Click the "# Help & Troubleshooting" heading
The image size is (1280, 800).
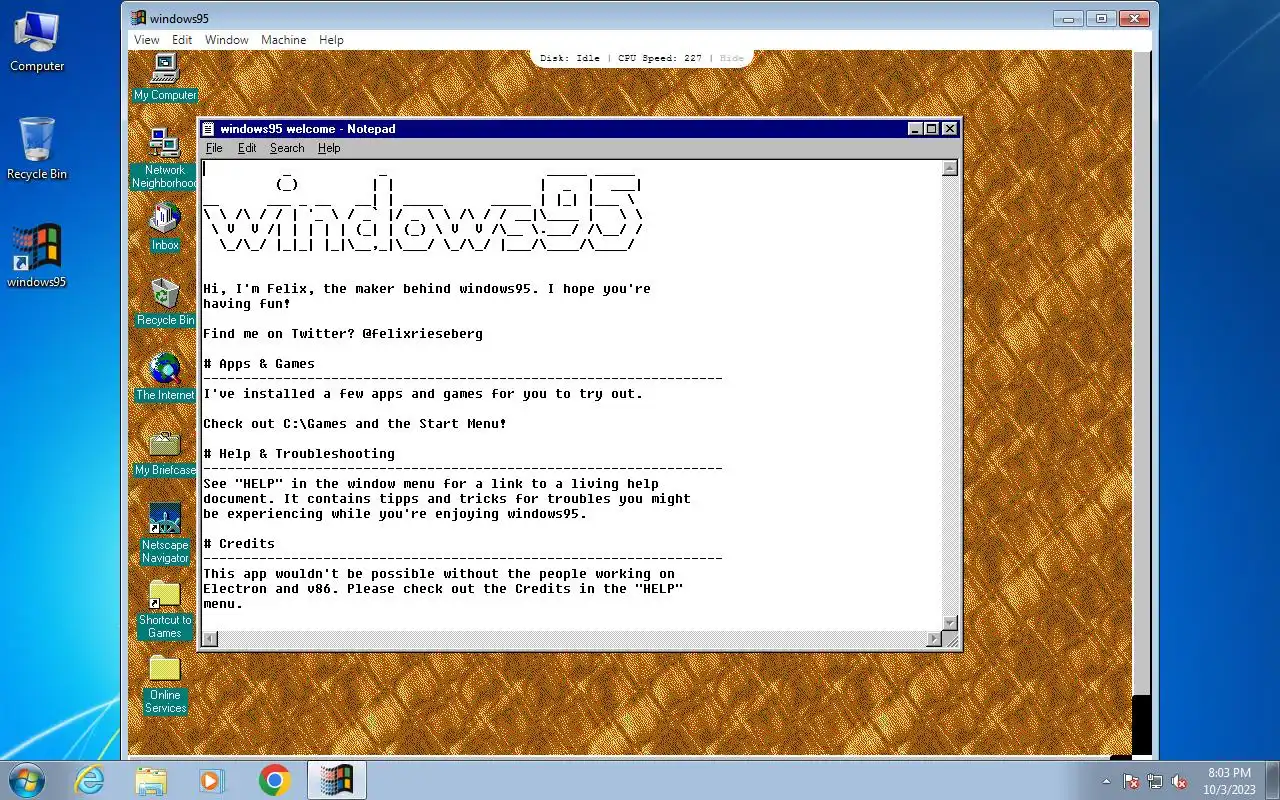pos(299,454)
